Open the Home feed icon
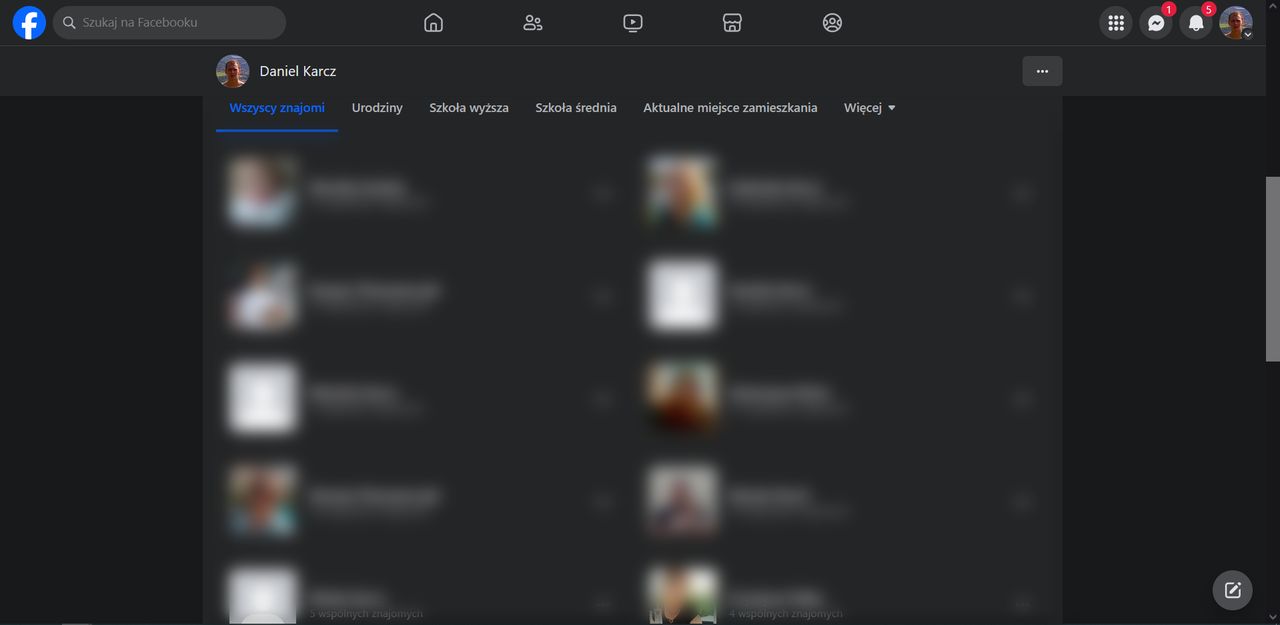The image size is (1280, 625). pyautogui.click(x=433, y=23)
